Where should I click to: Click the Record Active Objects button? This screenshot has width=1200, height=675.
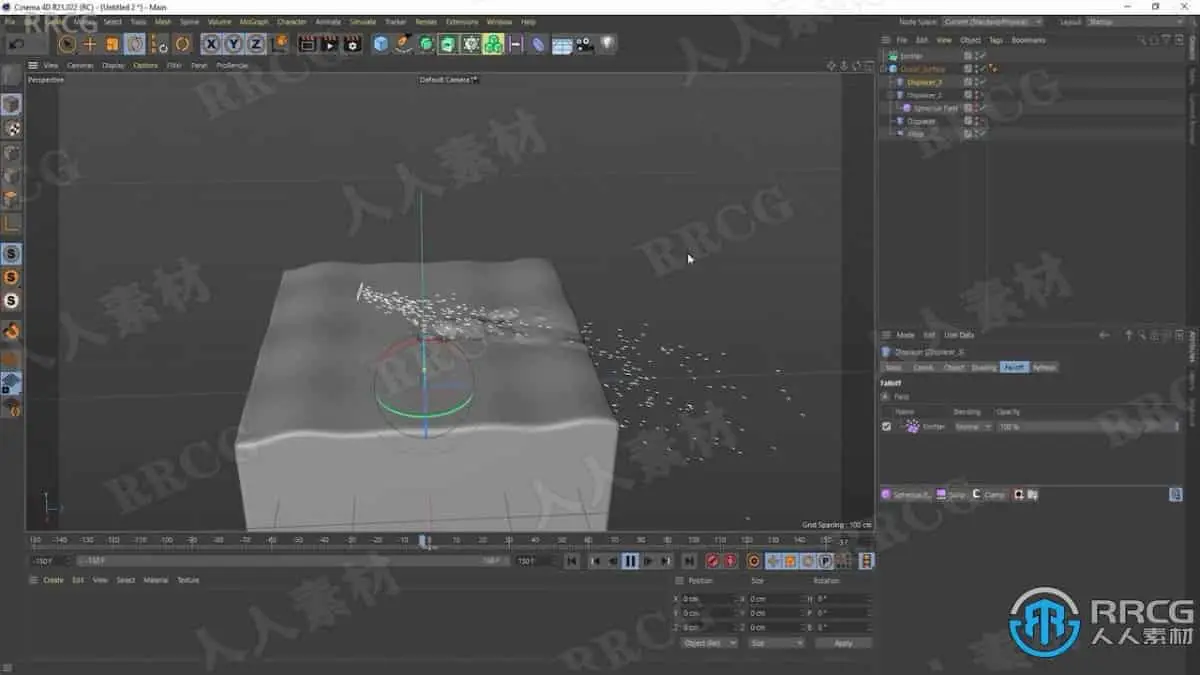[713, 561]
